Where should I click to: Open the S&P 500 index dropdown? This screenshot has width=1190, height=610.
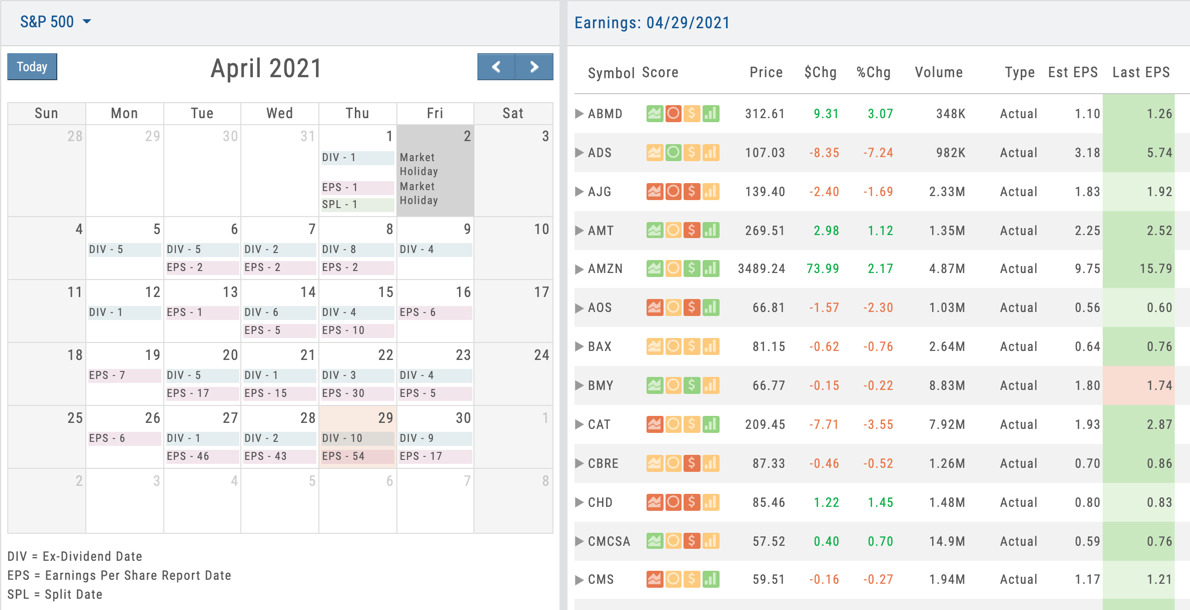coord(55,22)
